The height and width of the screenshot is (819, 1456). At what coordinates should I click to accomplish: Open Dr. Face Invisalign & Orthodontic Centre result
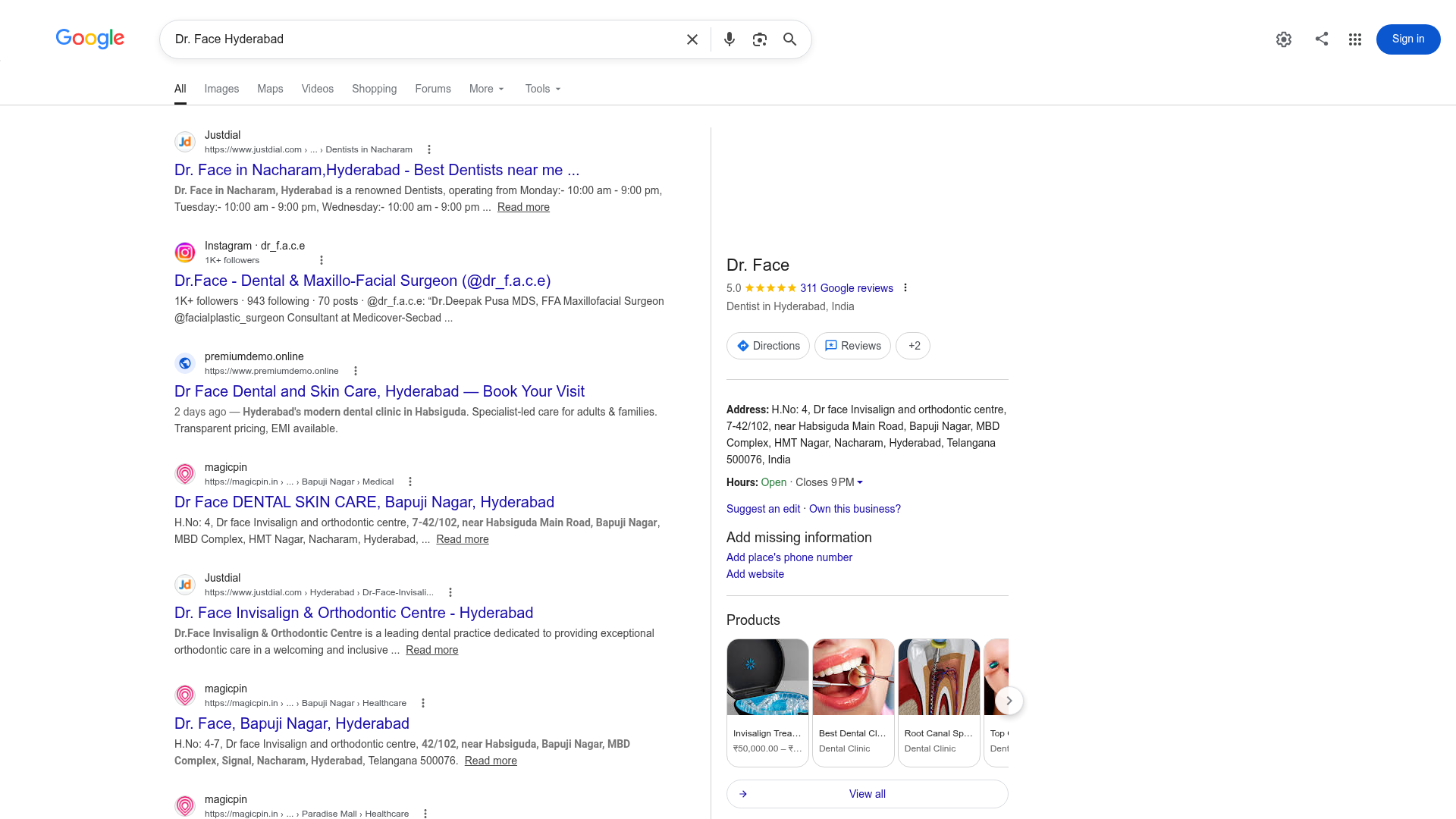(353, 613)
